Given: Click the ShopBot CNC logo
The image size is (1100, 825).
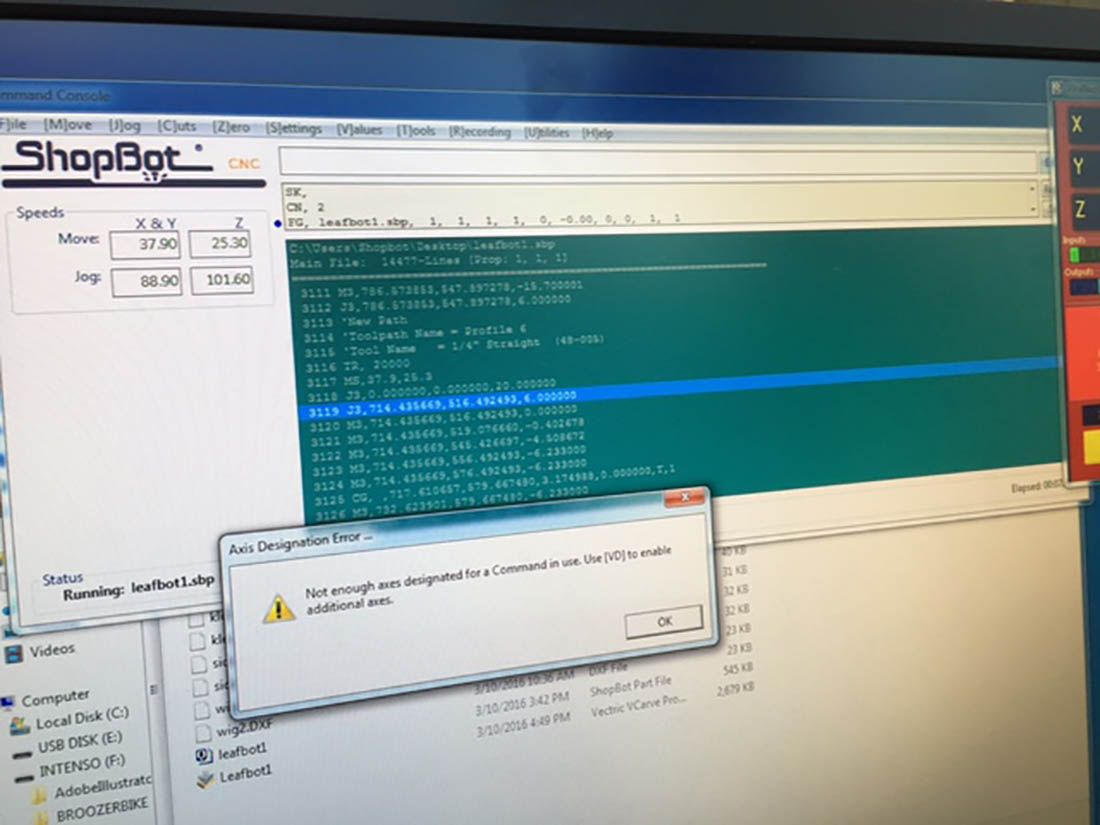Looking at the screenshot, I should click(x=133, y=162).
